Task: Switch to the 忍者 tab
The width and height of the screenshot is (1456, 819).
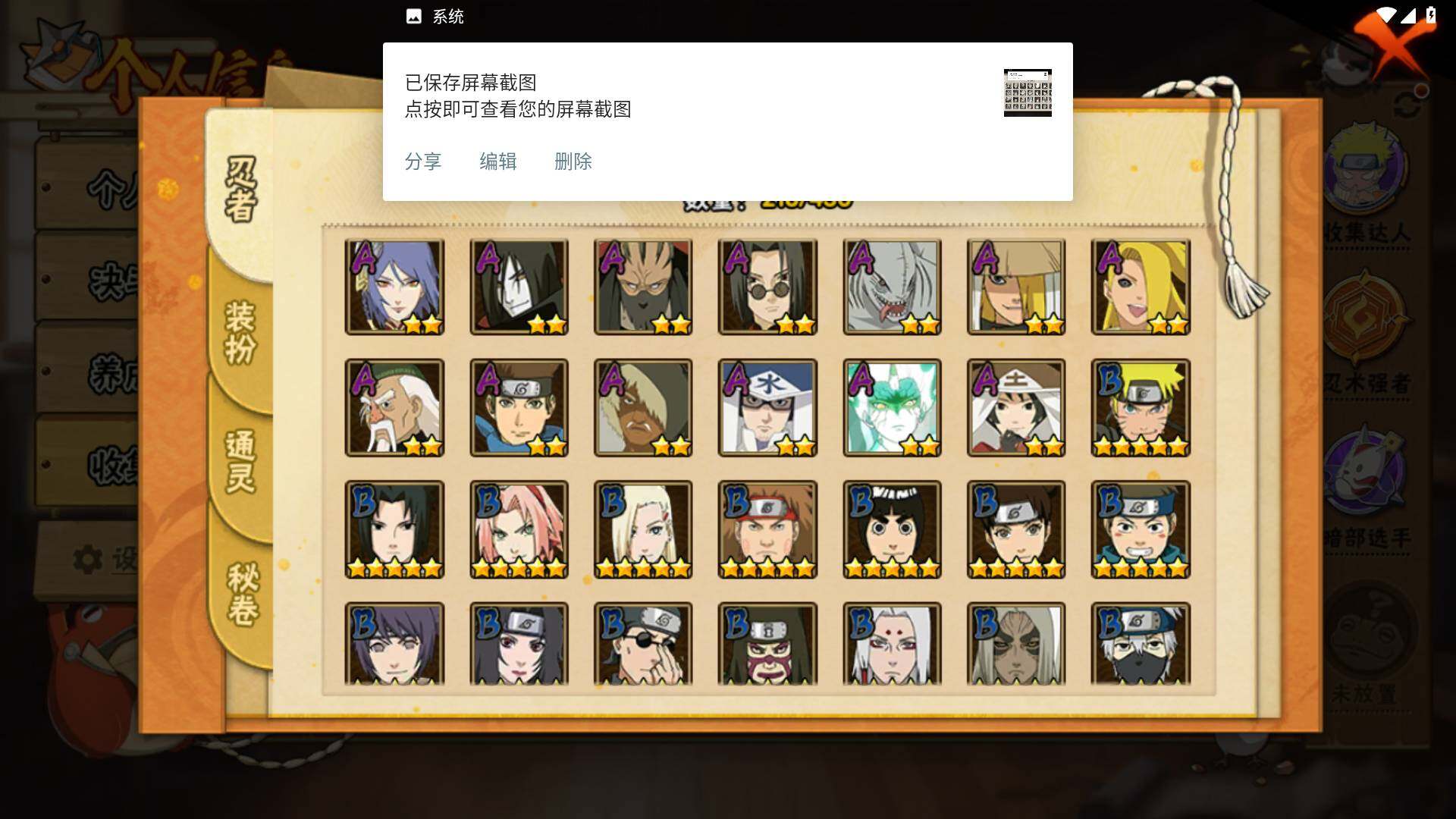Action: point(241,190)
